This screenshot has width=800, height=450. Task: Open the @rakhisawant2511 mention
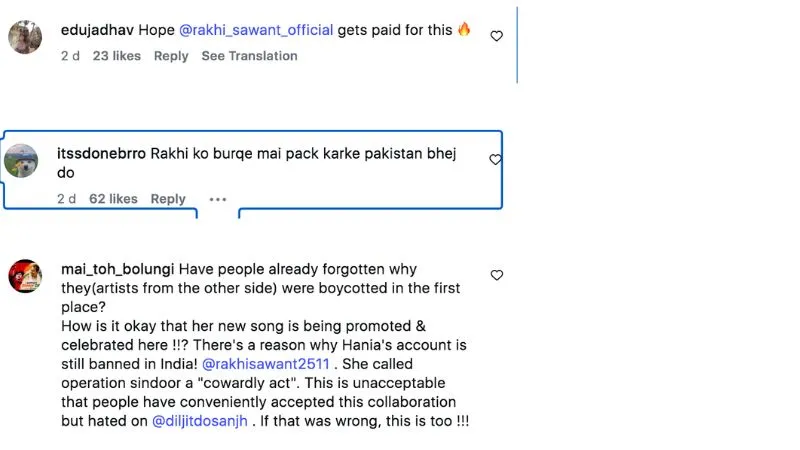266,364
